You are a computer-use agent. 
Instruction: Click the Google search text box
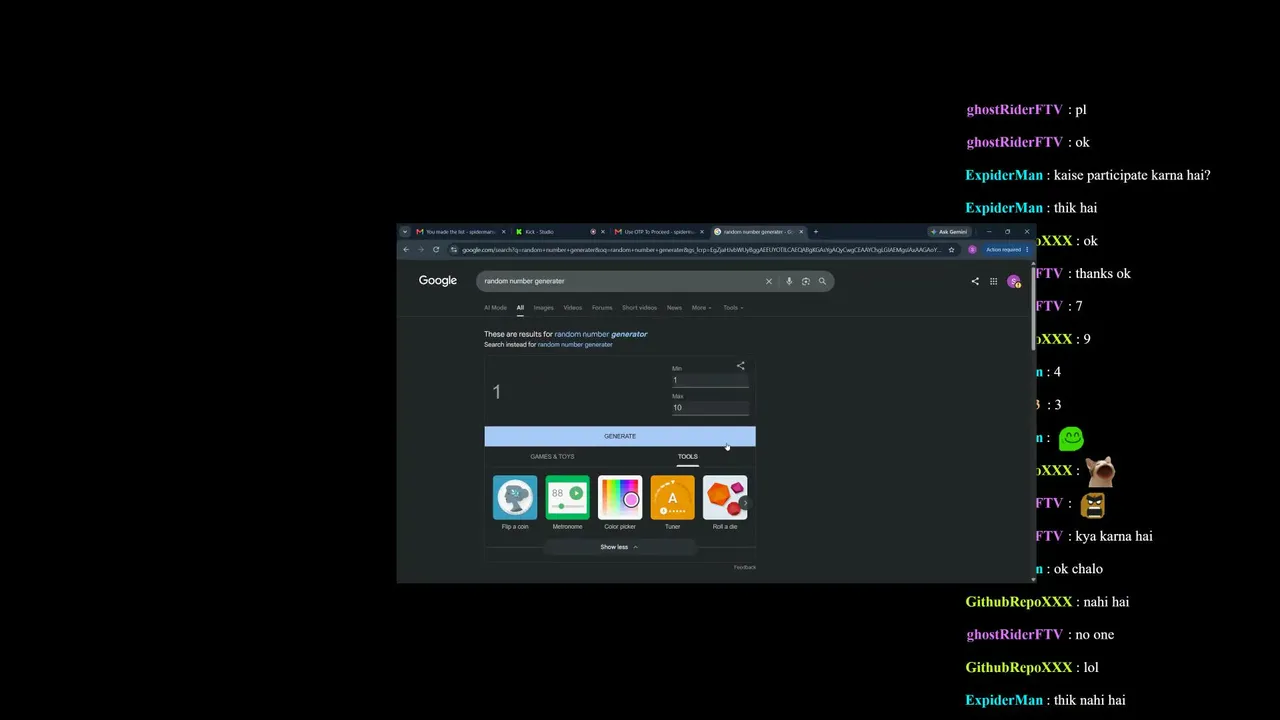tap(620, 281)
